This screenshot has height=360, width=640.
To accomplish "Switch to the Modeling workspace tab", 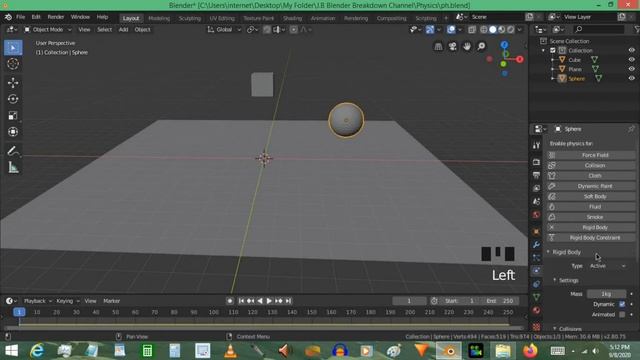I will pos(159,18).
